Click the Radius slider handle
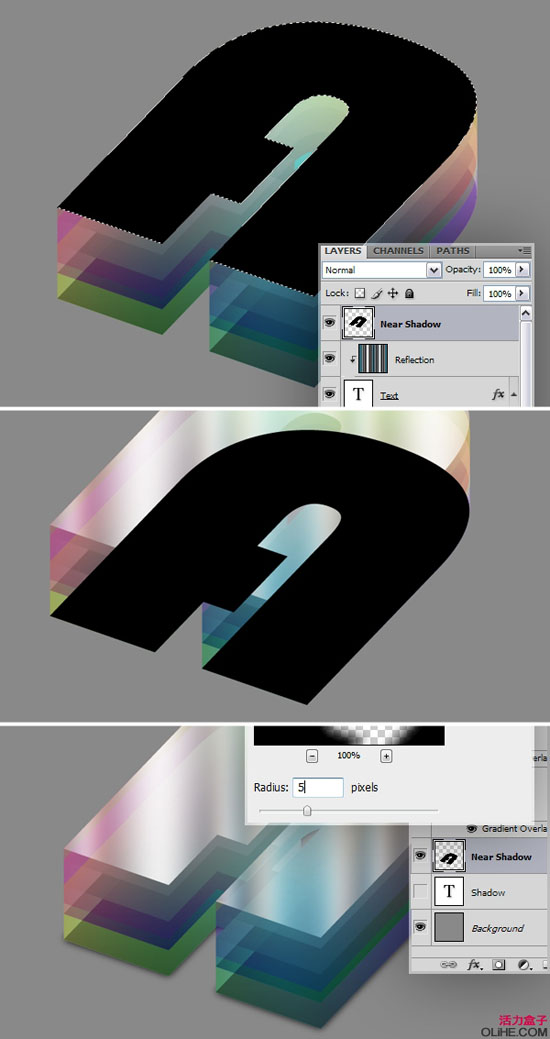Screen dimensions: 550x1039 click(307, 811)
